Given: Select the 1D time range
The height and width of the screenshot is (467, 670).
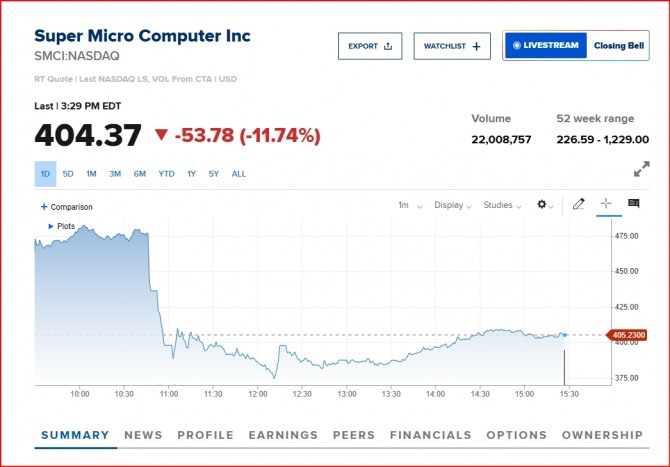Looking at the screenshot, I should coord(45,174).
